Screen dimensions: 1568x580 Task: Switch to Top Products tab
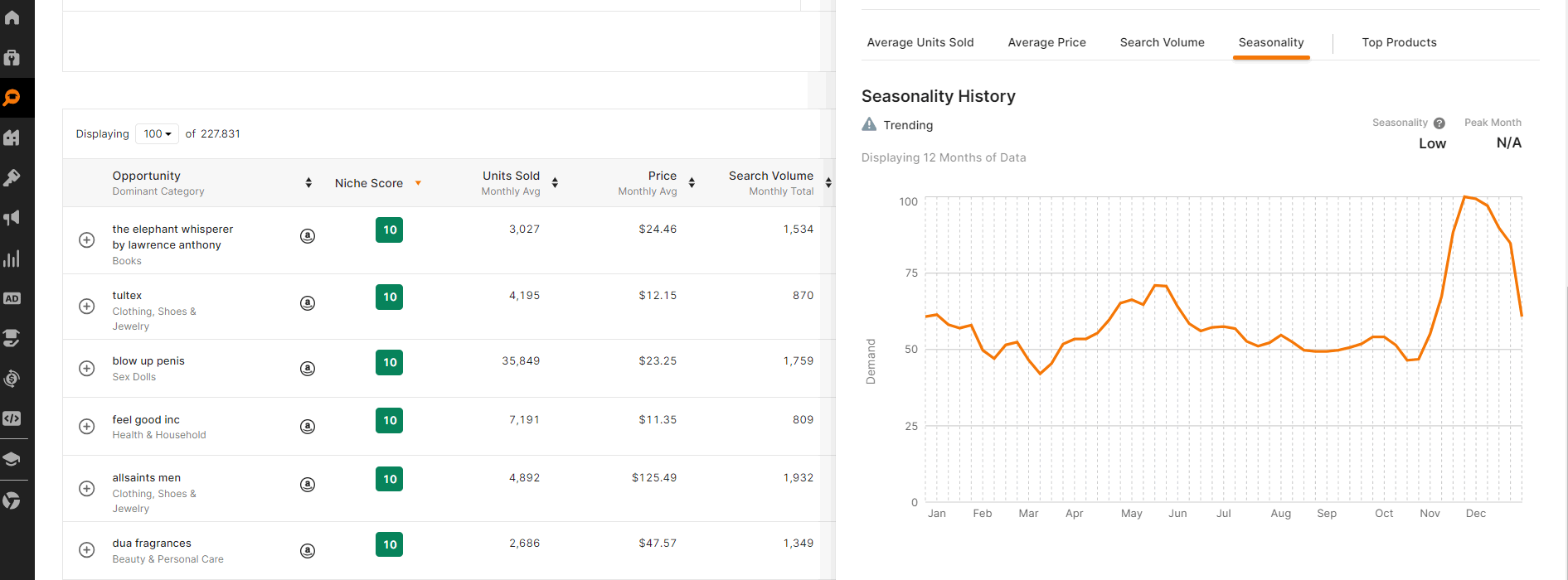pyautogui.click(x=1399, y=42)
